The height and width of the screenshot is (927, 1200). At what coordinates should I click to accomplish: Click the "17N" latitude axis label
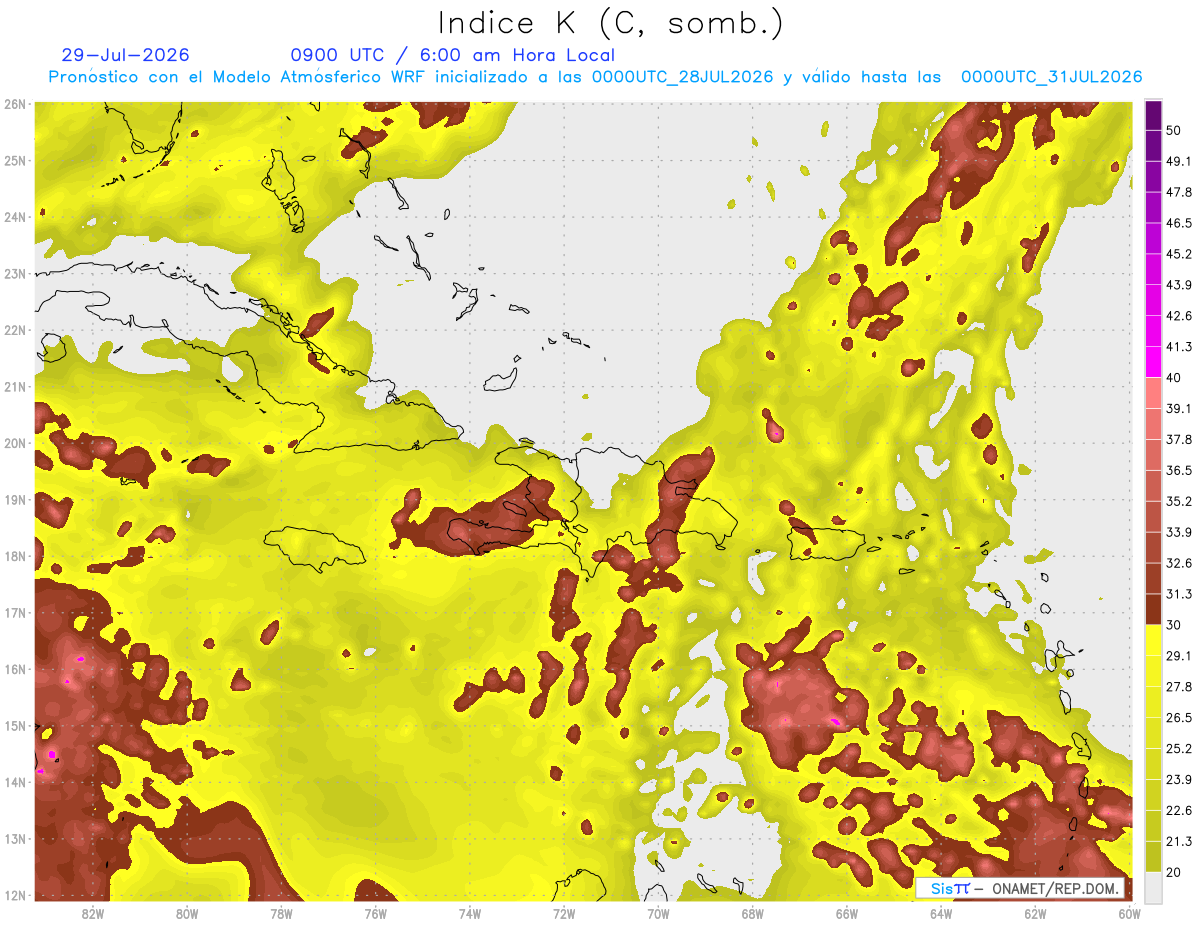point(15,612)
